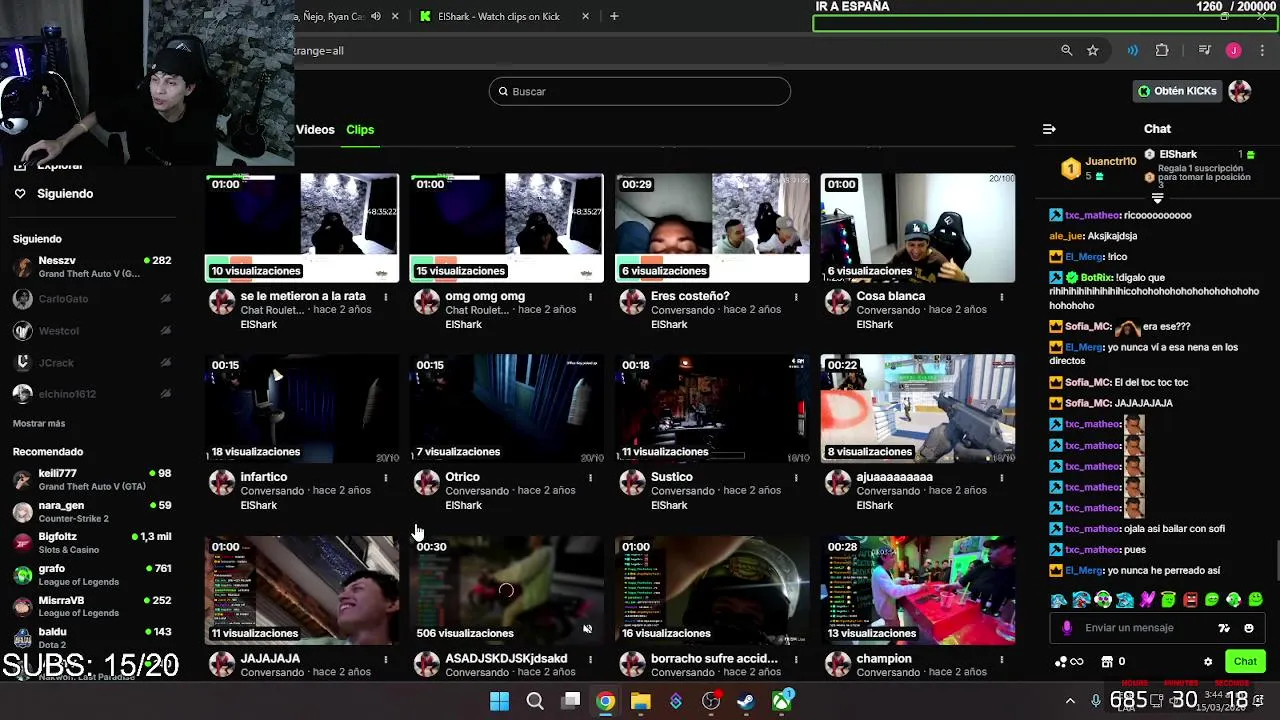Image resolution: width=1280 pixels, height=720 pixels.
Task: Open Windows taskbar search
Action: point(535,701)
